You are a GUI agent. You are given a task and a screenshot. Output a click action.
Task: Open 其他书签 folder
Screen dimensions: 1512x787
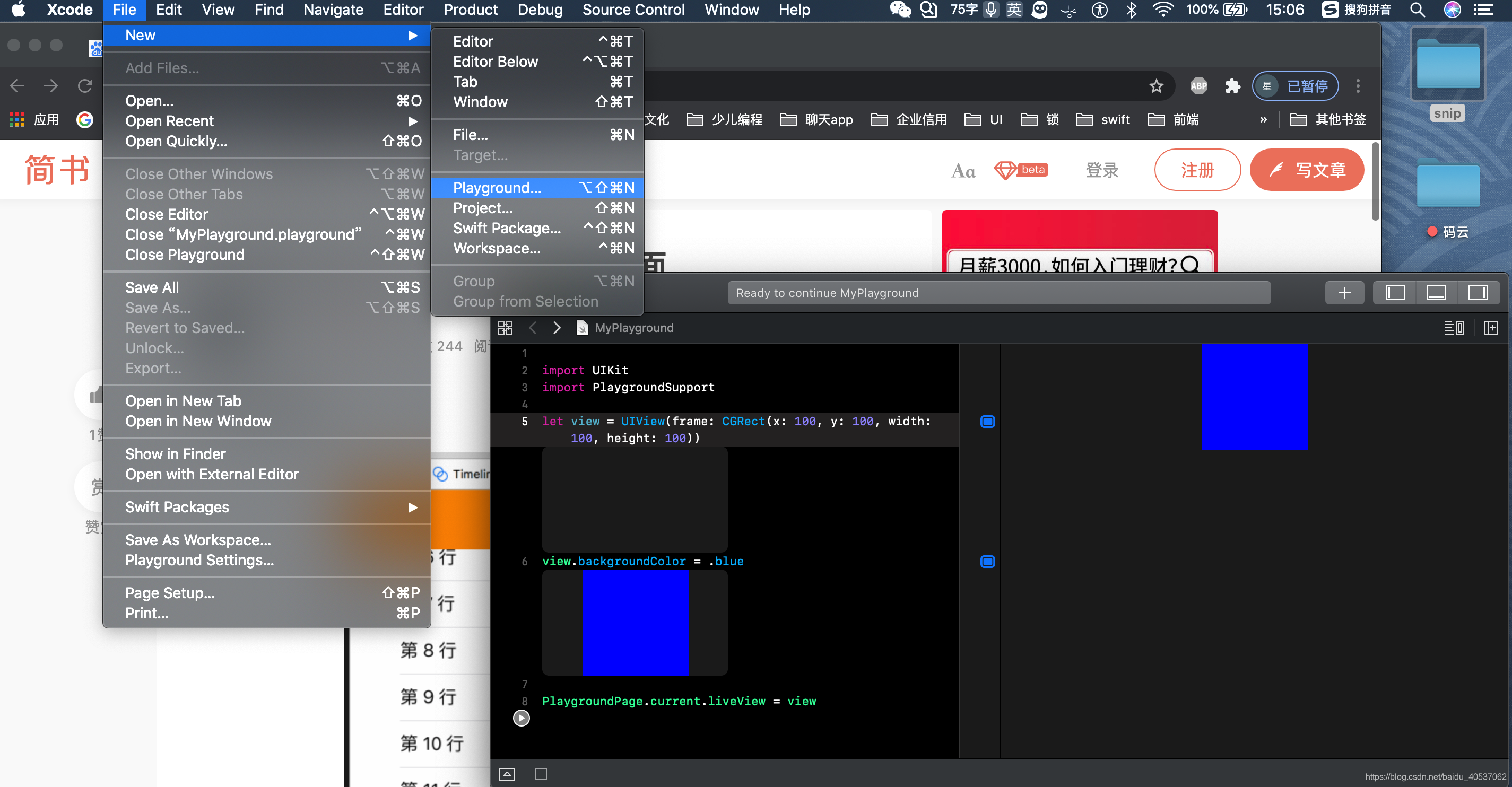pyautogui.click(x=1328, y=120)
